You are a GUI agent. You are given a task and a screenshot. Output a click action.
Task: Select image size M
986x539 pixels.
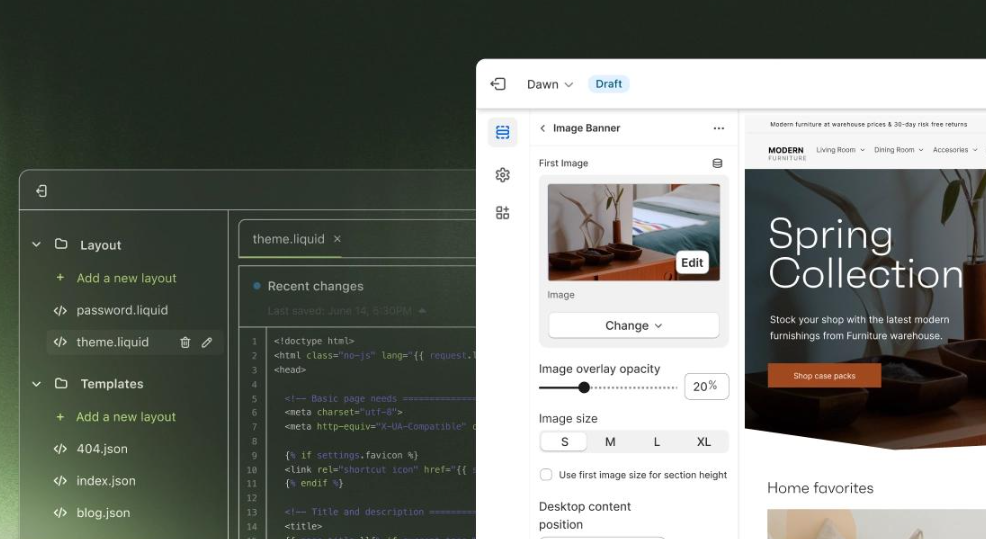tap(610, 442)
